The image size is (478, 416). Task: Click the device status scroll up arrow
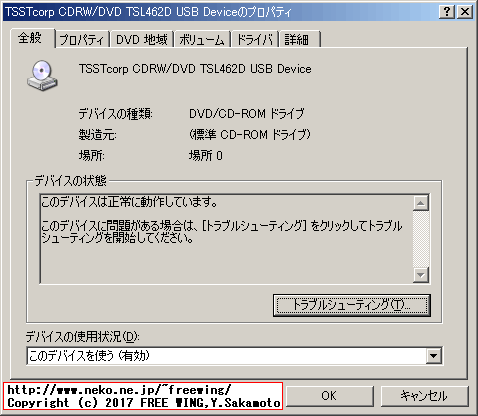tap(421, 203)
